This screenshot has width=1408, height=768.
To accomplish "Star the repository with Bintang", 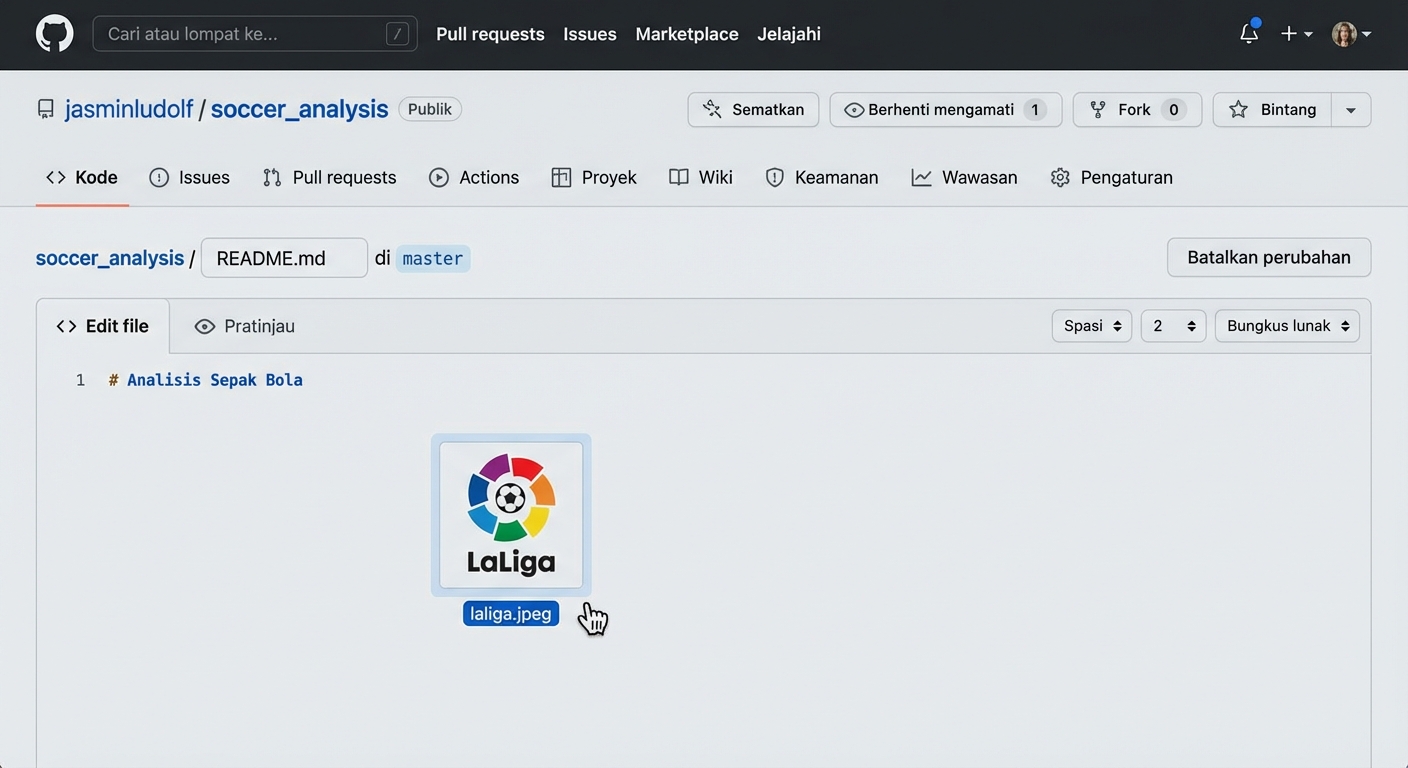I will click(x=1272, y=110).
